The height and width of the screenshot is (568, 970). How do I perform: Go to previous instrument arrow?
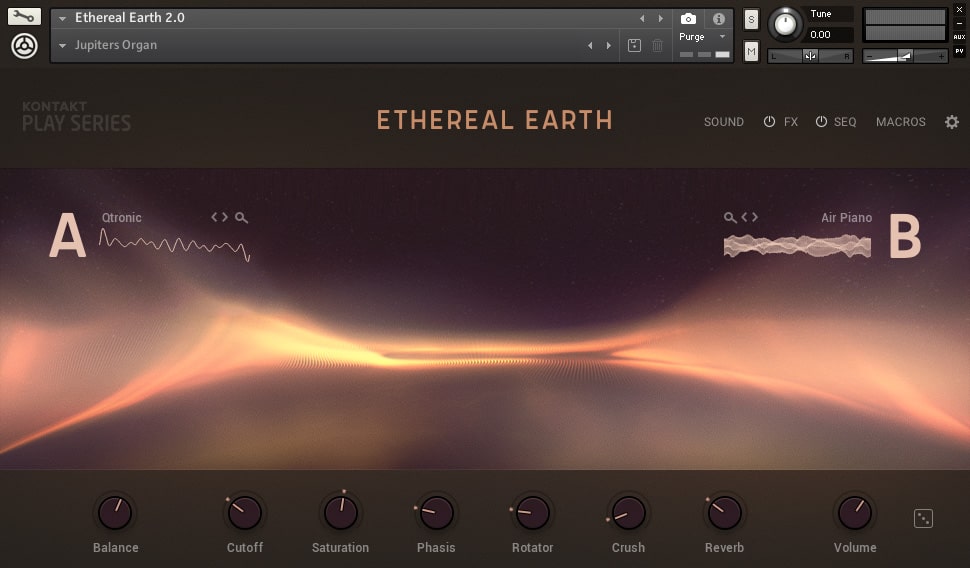pos(642,19)
